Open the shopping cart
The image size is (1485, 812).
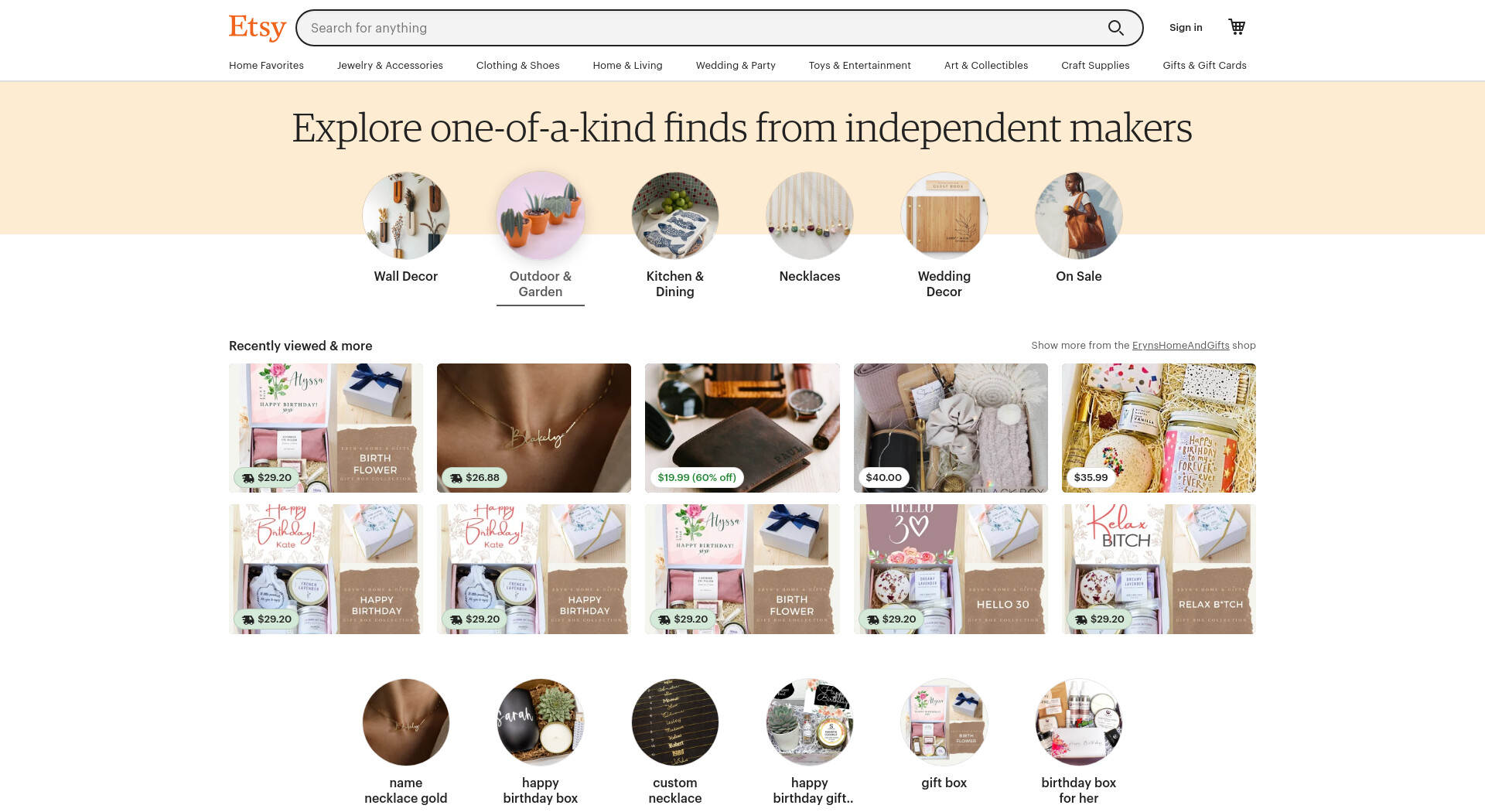click(x=1237, y=27)
